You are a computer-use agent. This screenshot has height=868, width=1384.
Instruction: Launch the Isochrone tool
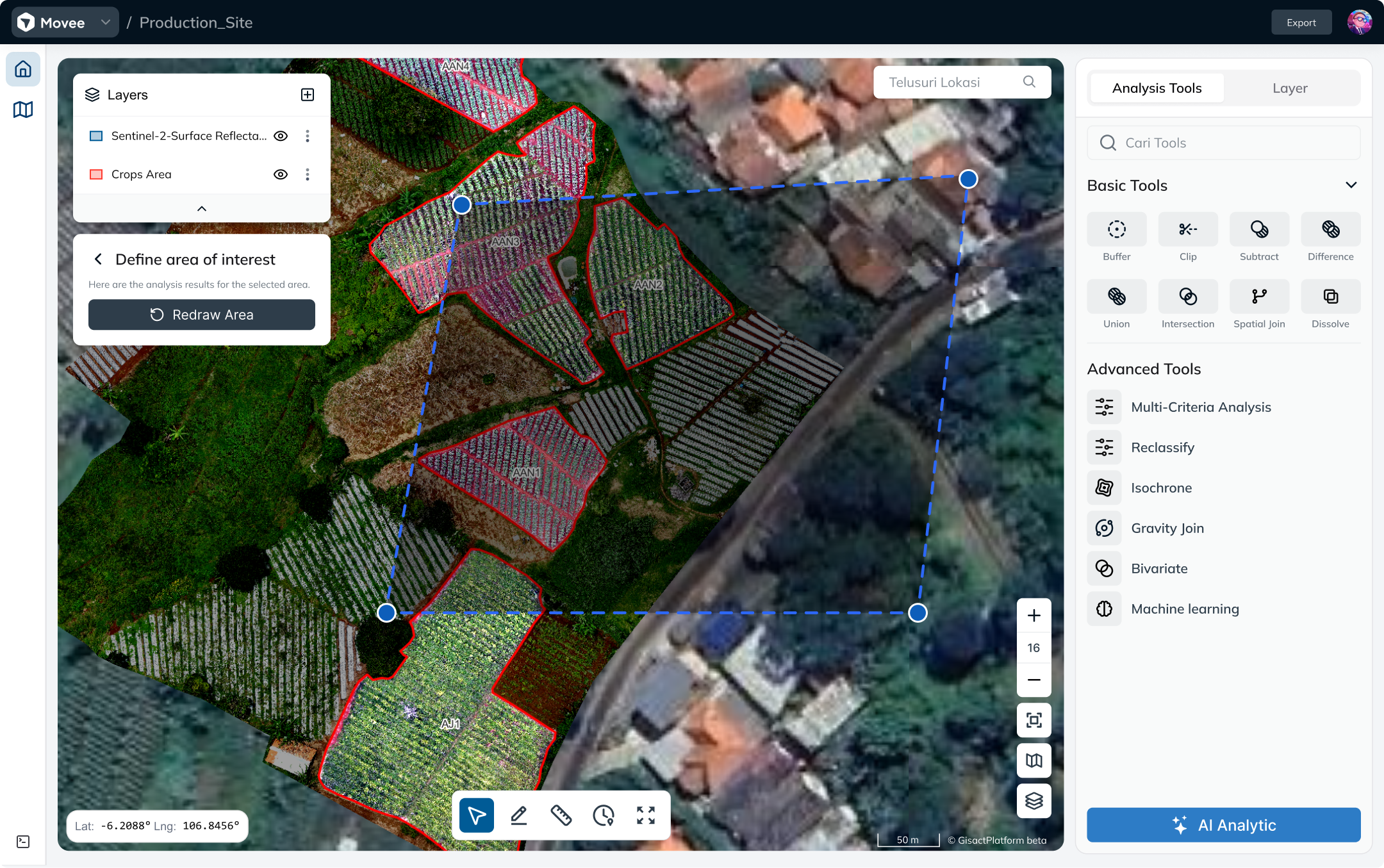pyautogui.click(x=1161, y=487)
